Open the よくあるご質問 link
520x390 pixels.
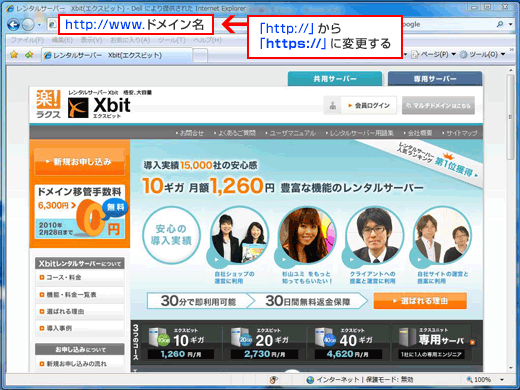pos(235,133)
